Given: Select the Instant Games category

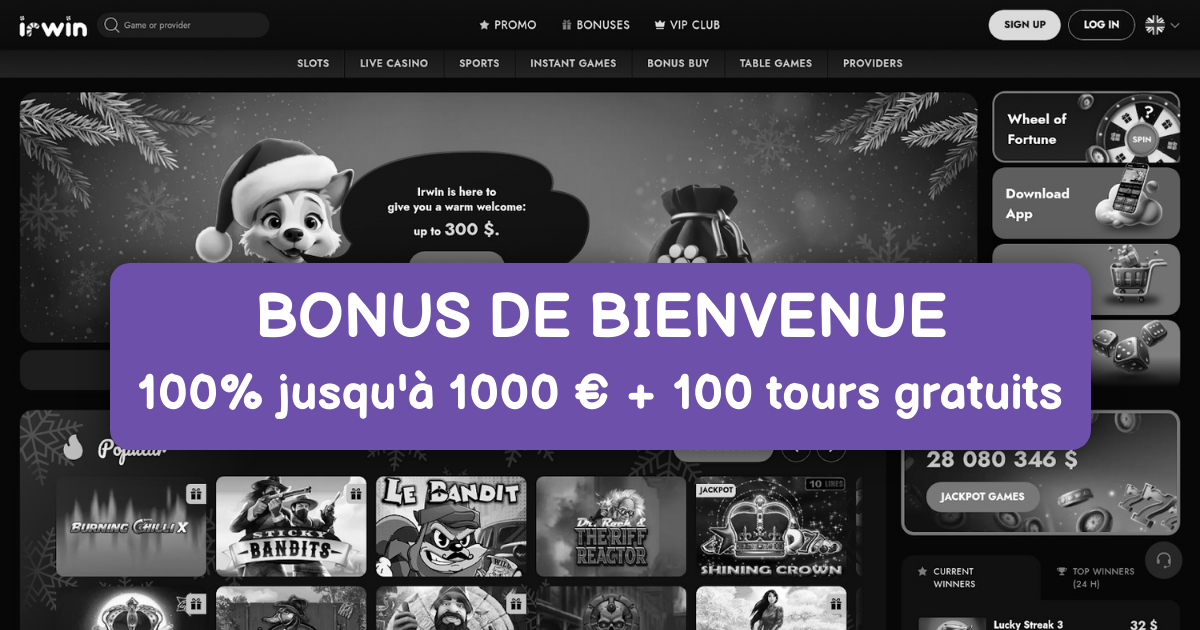Looking at the screenshot, I should click(574, 63).
